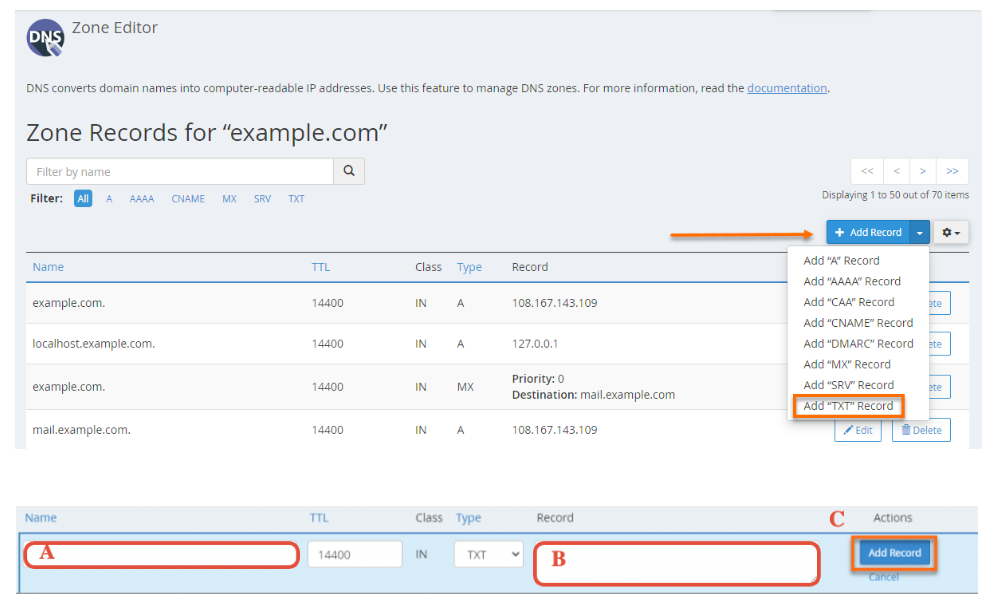Go to the first page of records
This screenshot has width=1000, height=610.
point(866,171)
